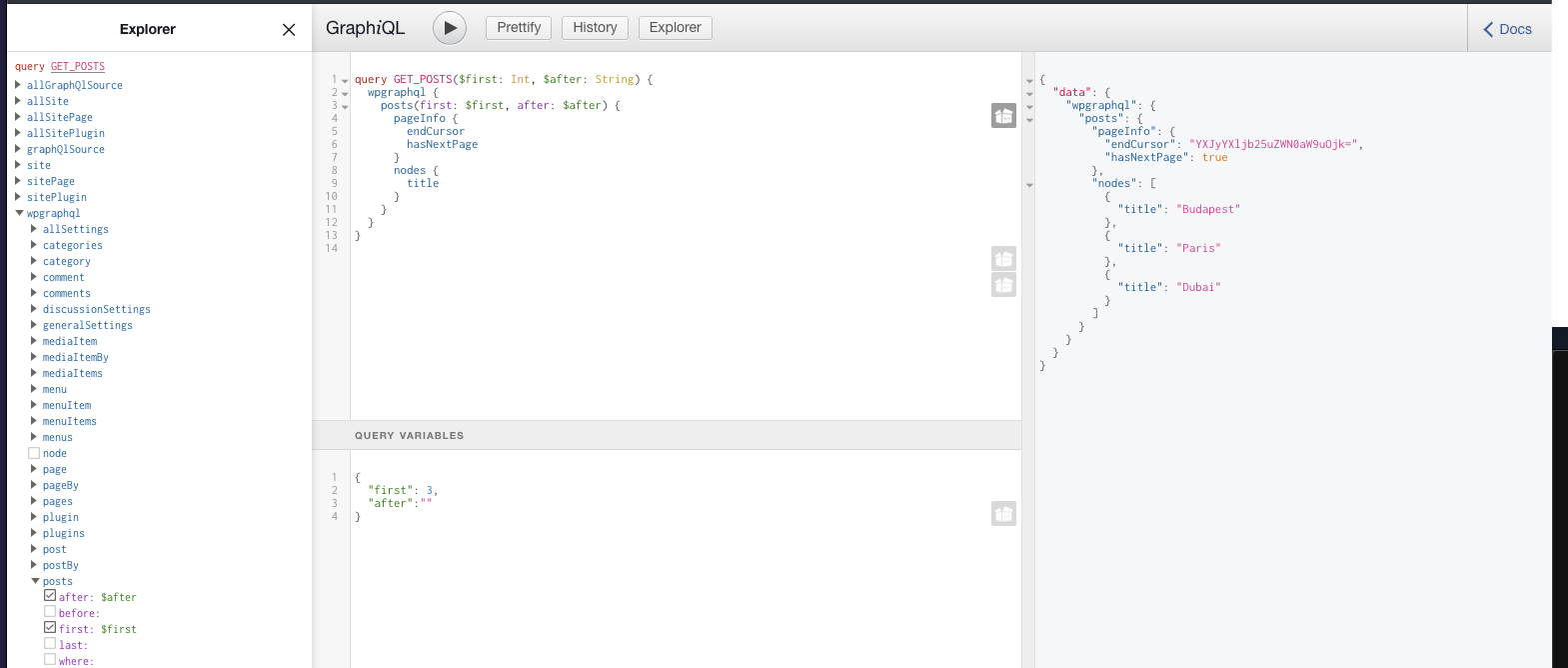Screen dimensions: 1568x668
Task: Expand the sitePage field
Action: pos(18,181)
